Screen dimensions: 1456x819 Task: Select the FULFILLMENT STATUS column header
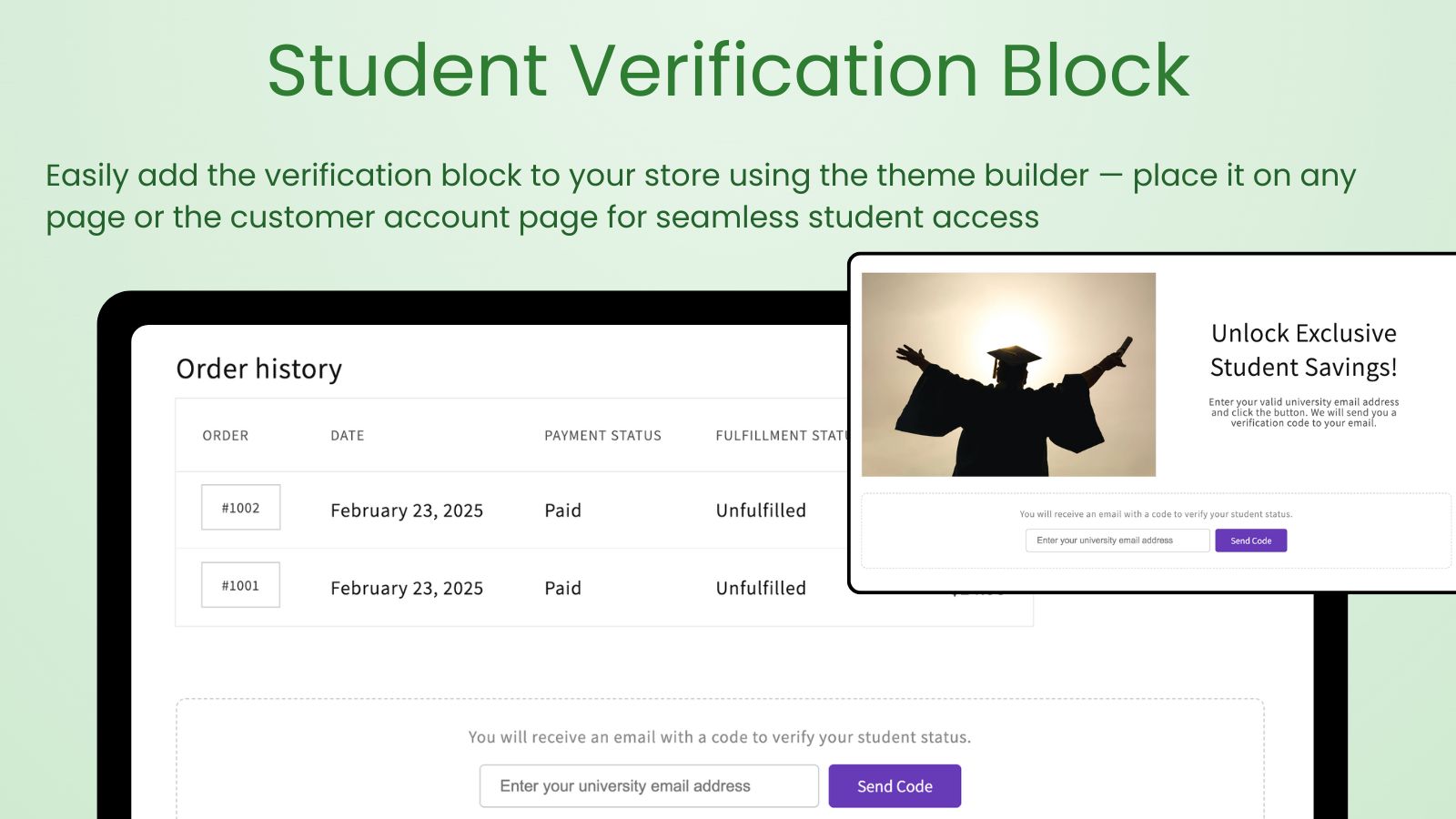[782, 436]
